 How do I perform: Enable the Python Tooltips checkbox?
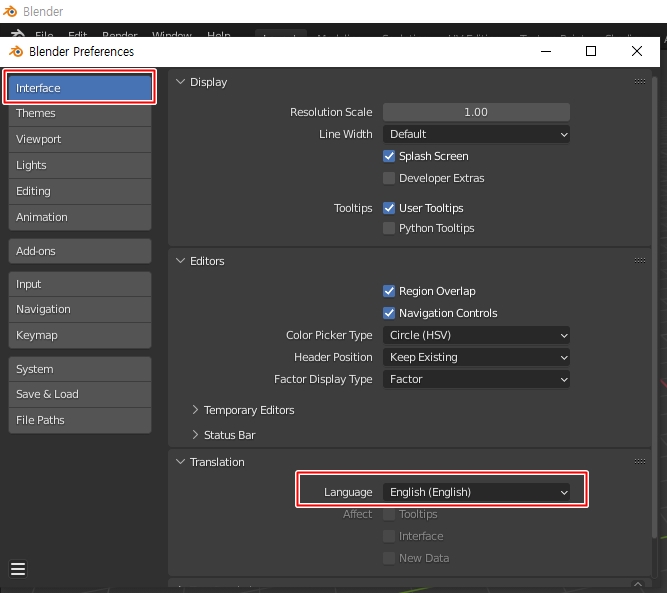[389, 228]
